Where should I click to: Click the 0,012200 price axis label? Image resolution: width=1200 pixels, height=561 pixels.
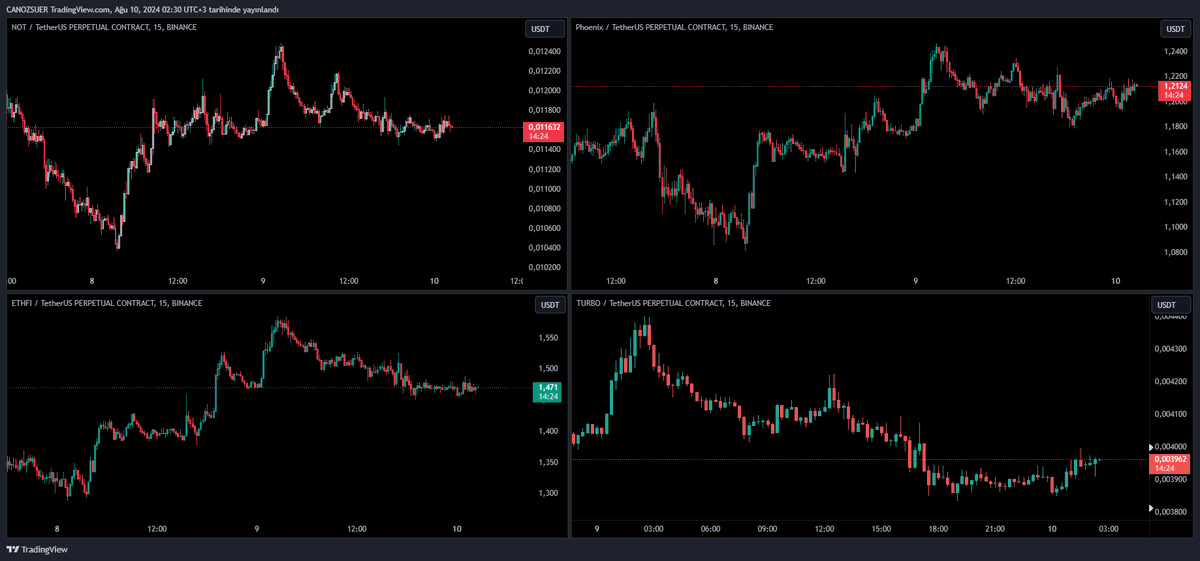point(544,71)
